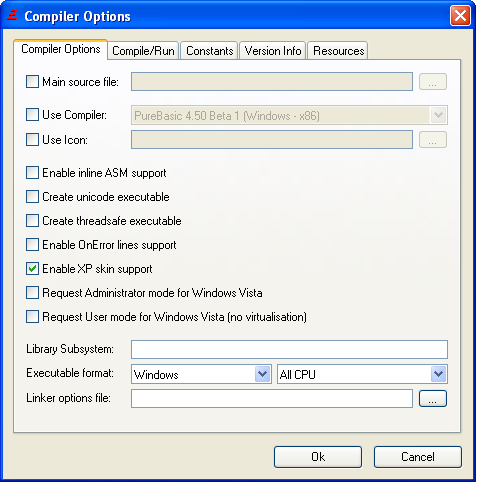The width and height of the screenshot is (477, 482).
Task: Disable XP skin support checkbox
Action: click(32, 269)
